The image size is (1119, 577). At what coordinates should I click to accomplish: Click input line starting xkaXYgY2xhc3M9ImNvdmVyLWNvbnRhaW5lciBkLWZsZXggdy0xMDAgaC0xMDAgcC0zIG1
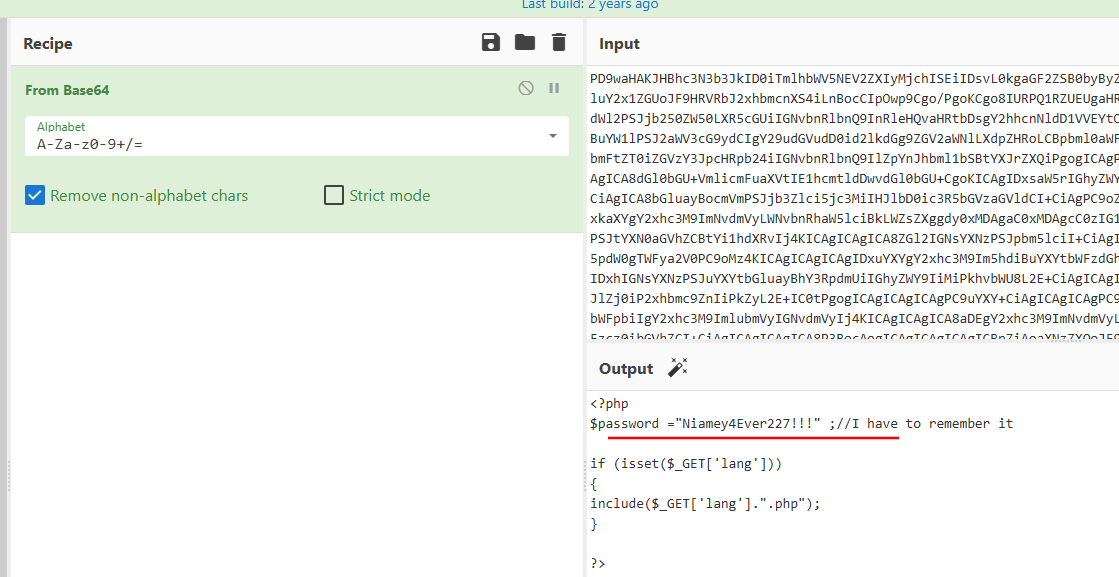854,218
